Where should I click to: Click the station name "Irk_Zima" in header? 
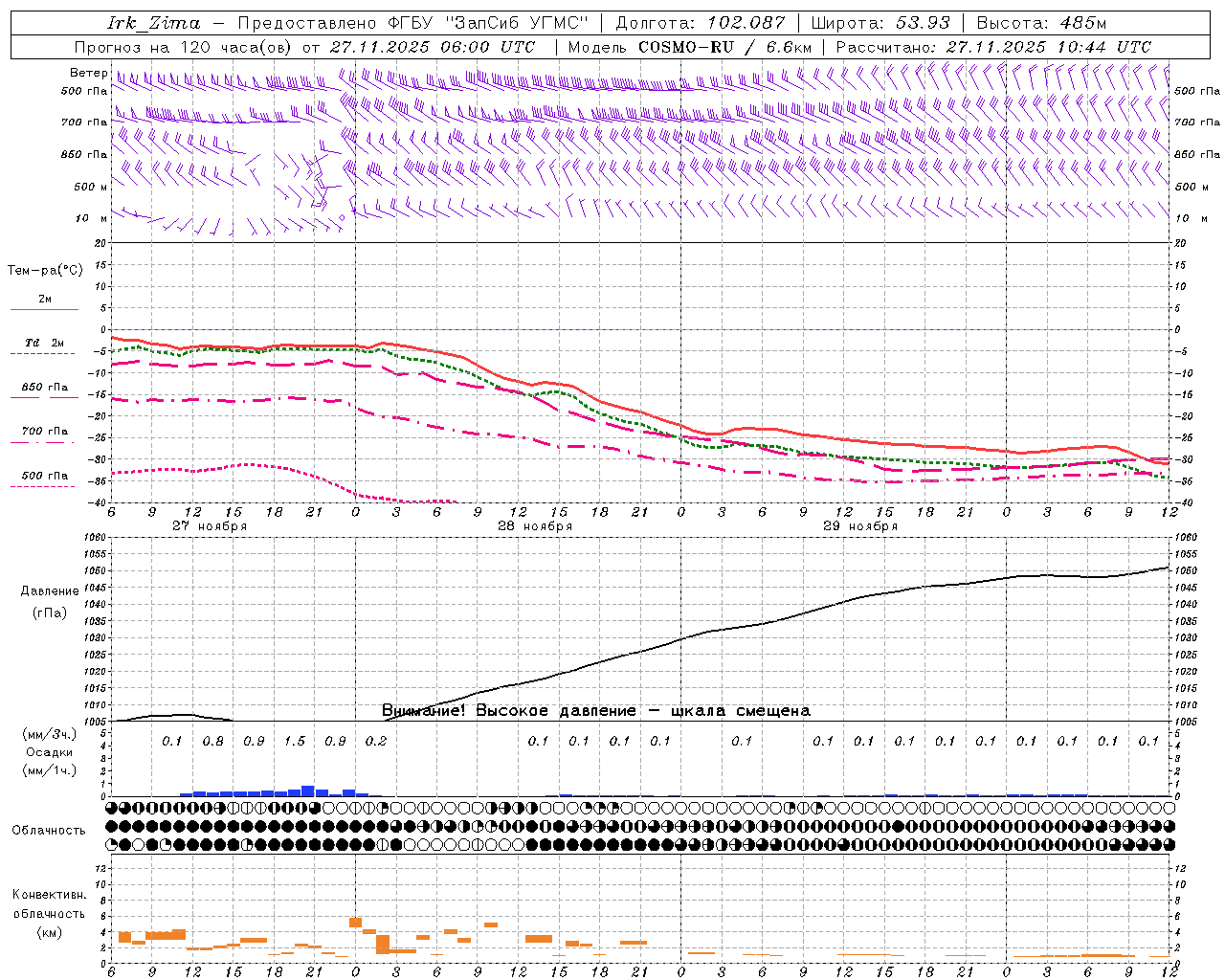pyautogui.click(x=154, y=23)
